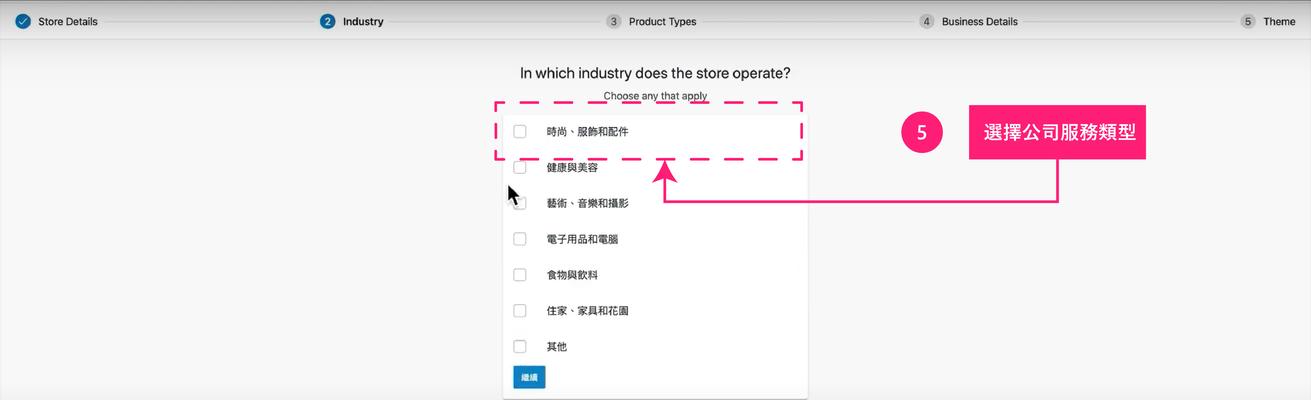This screenshot has width=1311, height=400.
Task: Click the 'Choose any that apply' text
Action: 655,96
